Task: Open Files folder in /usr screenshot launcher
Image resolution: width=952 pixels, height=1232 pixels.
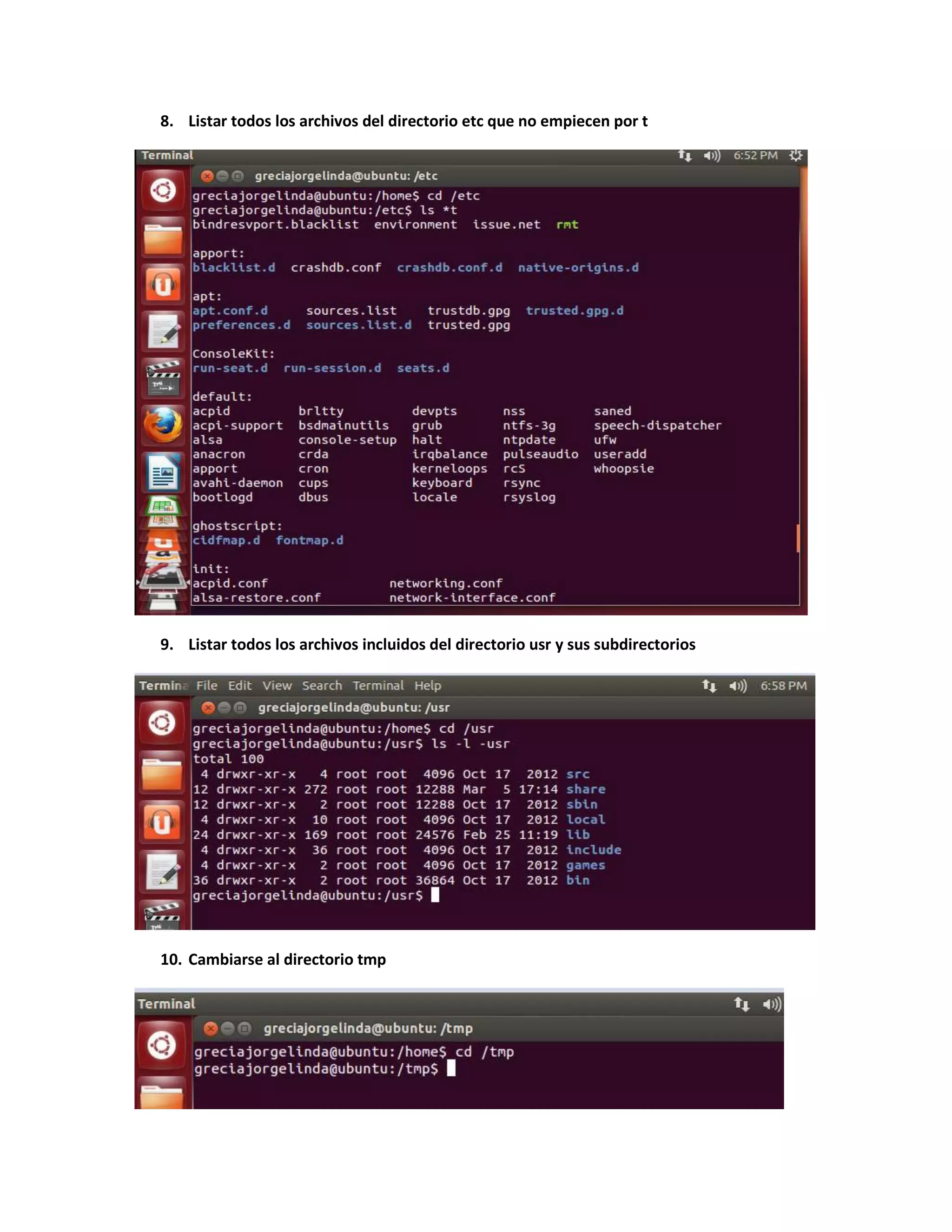Action: tap(162, 772)
